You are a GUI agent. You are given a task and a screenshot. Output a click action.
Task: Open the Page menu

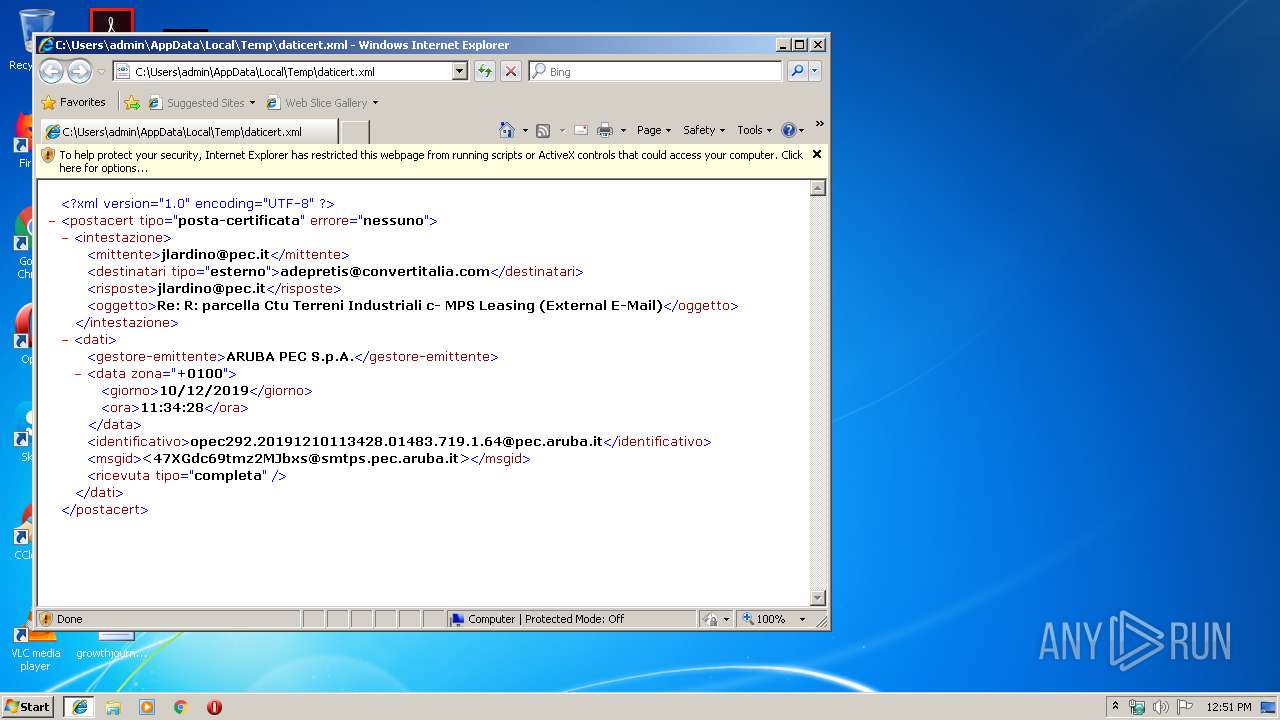pyautogui.click(x=654, y=130)
